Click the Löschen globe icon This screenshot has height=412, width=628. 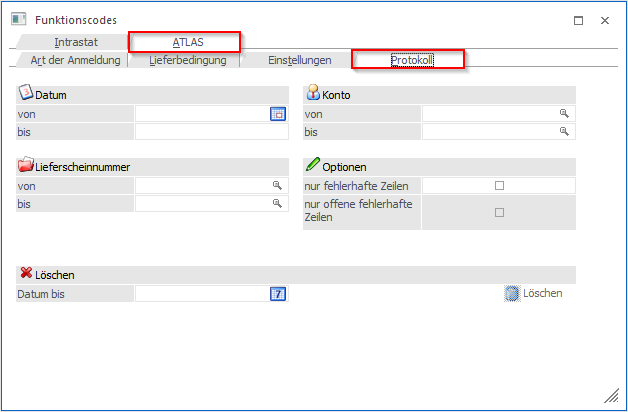coord(511,293)
